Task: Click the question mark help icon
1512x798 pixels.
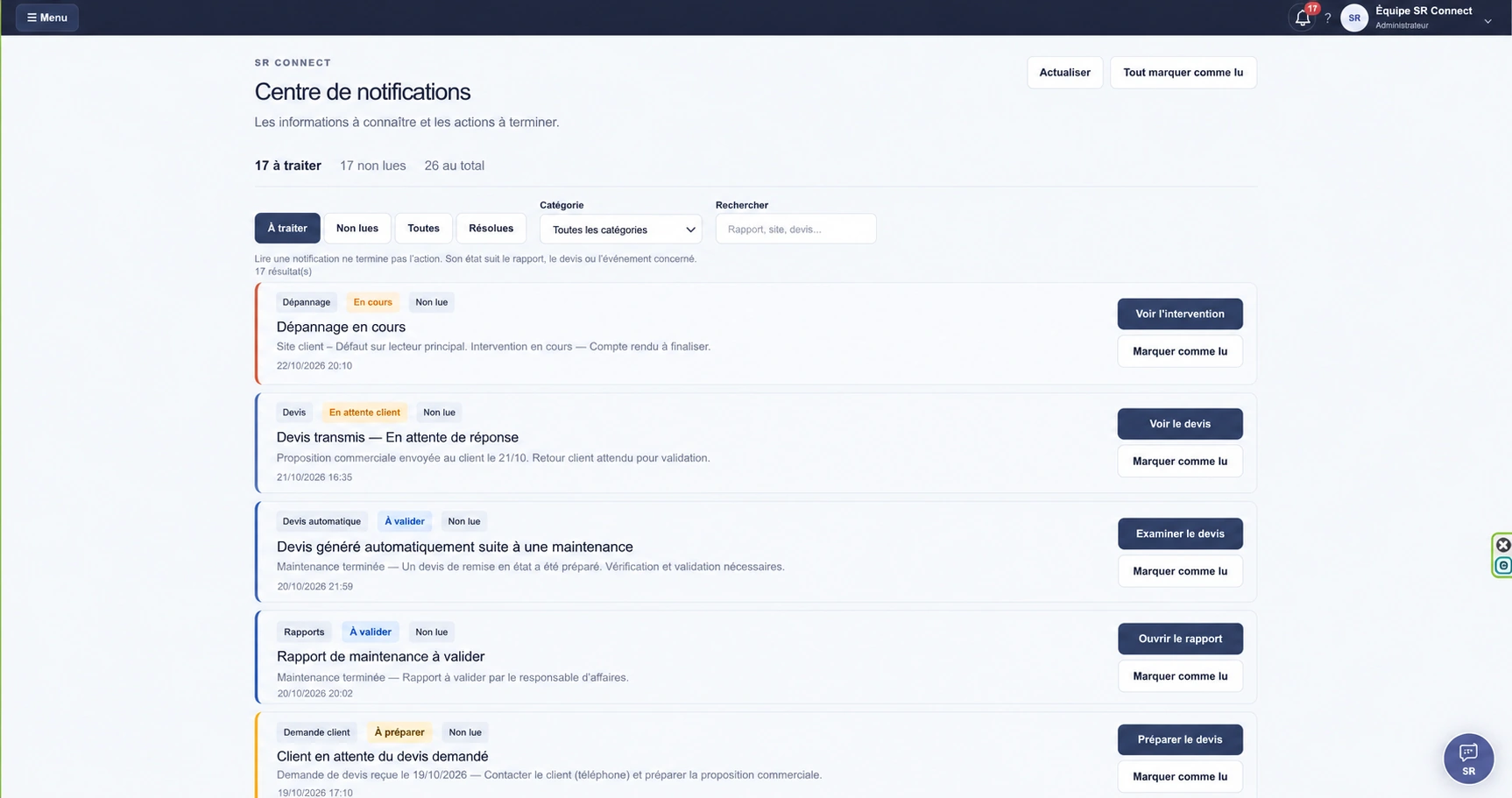Action: pyautogui.click(x=1328, y=18)
